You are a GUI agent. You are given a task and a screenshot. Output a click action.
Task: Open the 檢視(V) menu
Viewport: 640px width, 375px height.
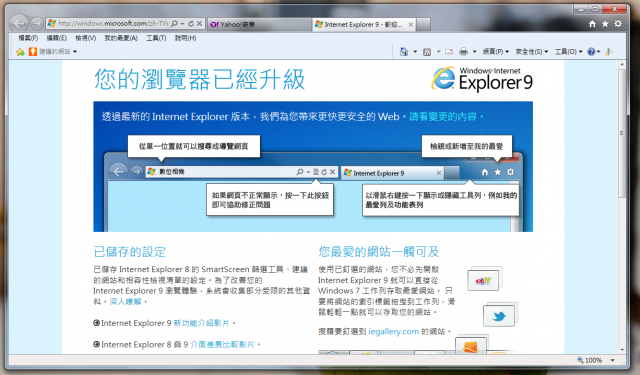click(85, 38)
